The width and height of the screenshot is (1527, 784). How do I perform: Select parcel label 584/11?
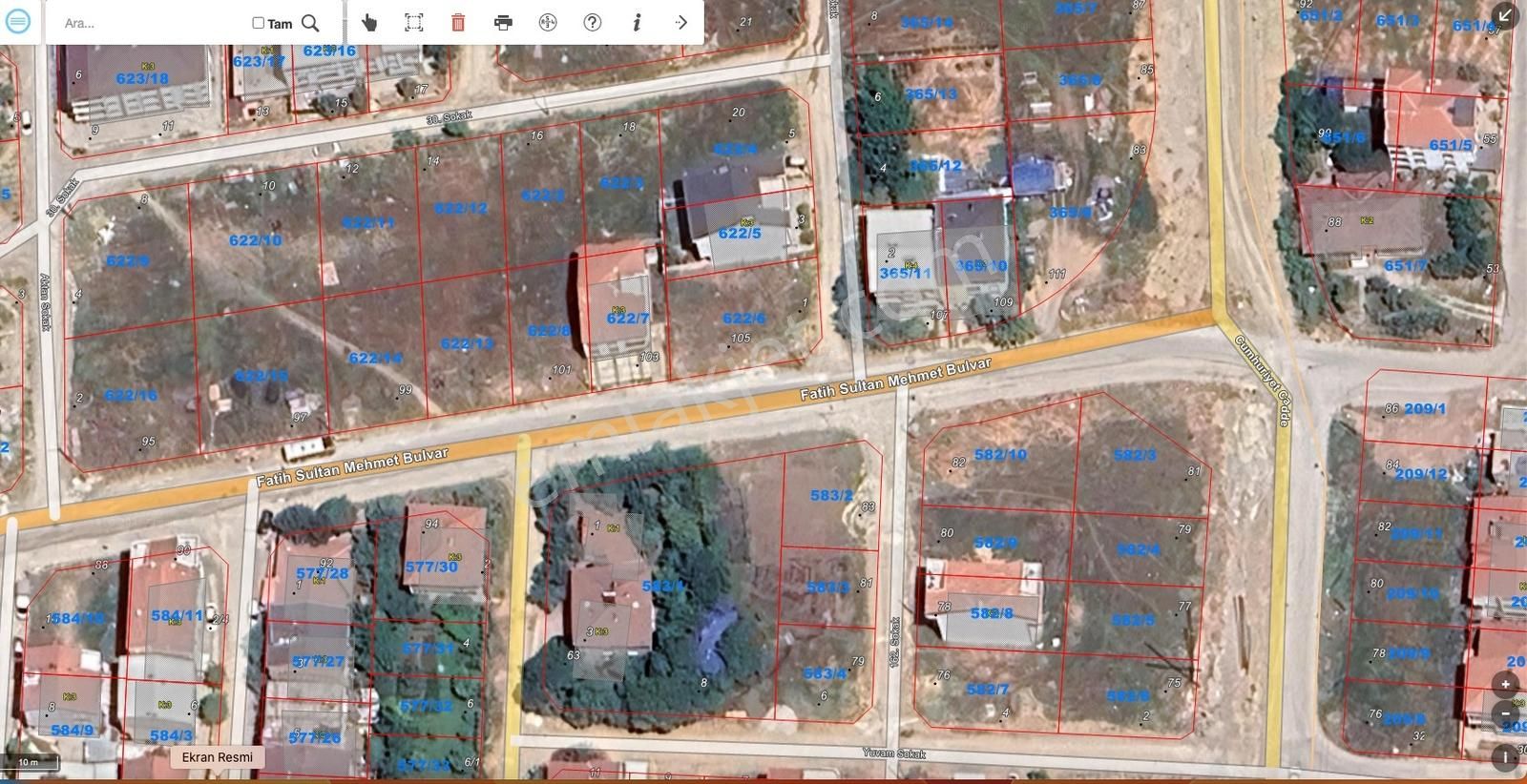coord(178,616)
